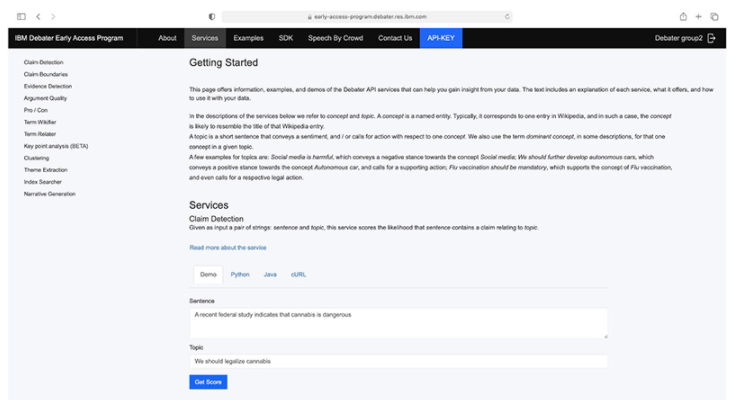This screenshot has height=400, width=733.
Task: Switch to the Java tab
Action: 270,275
